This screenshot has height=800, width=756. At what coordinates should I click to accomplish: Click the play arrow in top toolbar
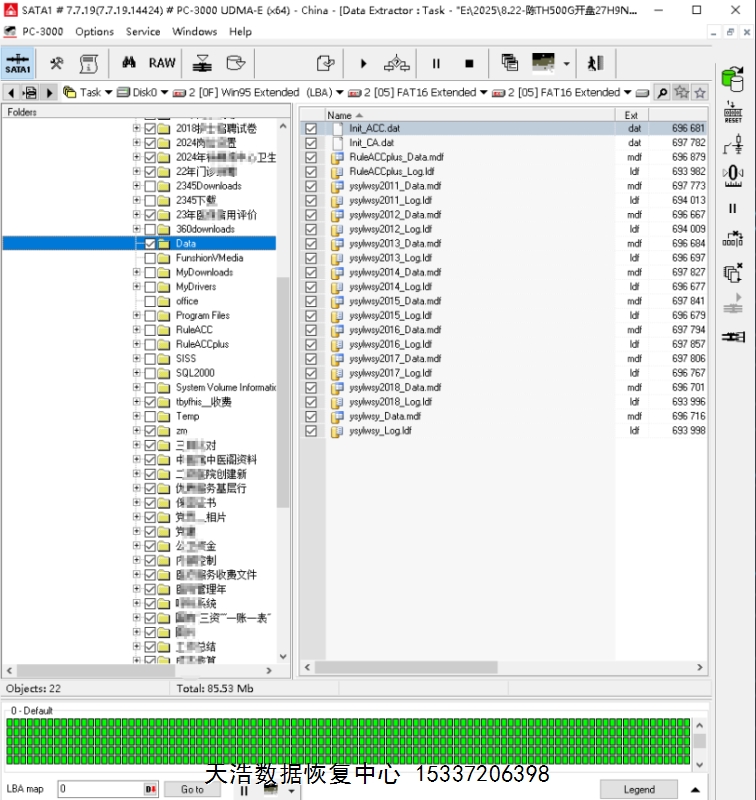coord(363,63)
